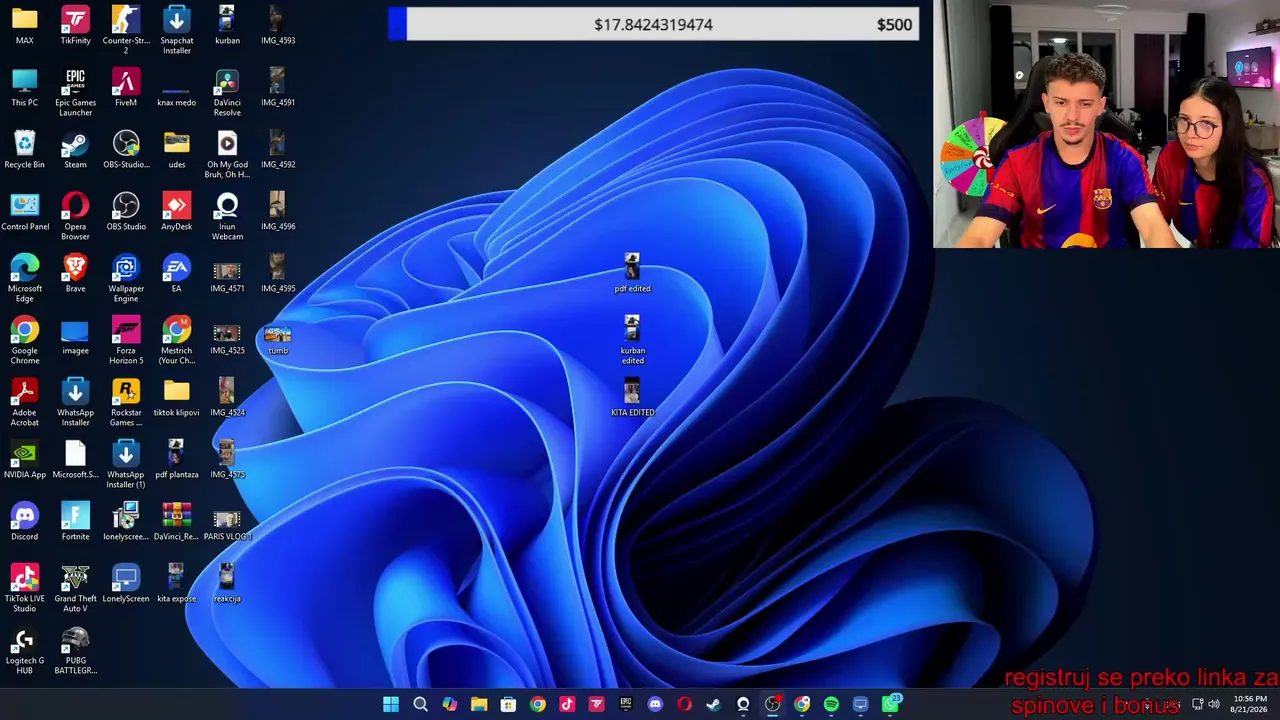
Task: Open File Explorer from the taskbar
Action: coord(479,704)
